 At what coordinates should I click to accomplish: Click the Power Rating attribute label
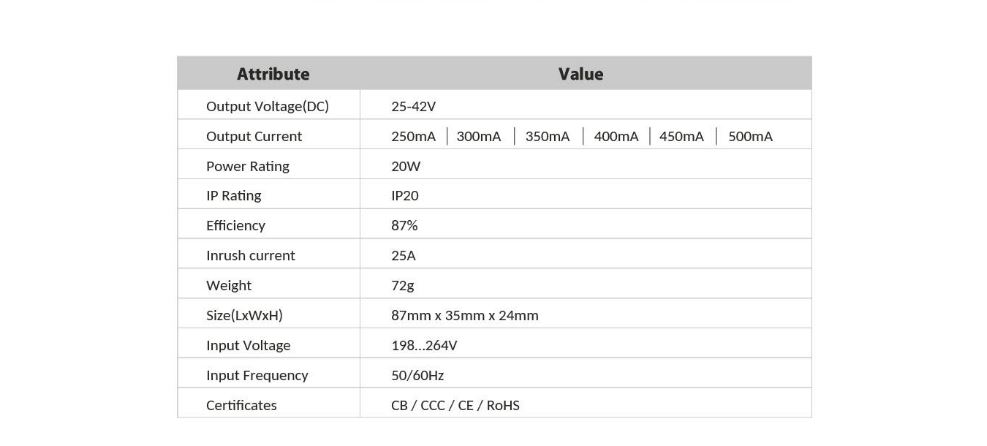248,167
